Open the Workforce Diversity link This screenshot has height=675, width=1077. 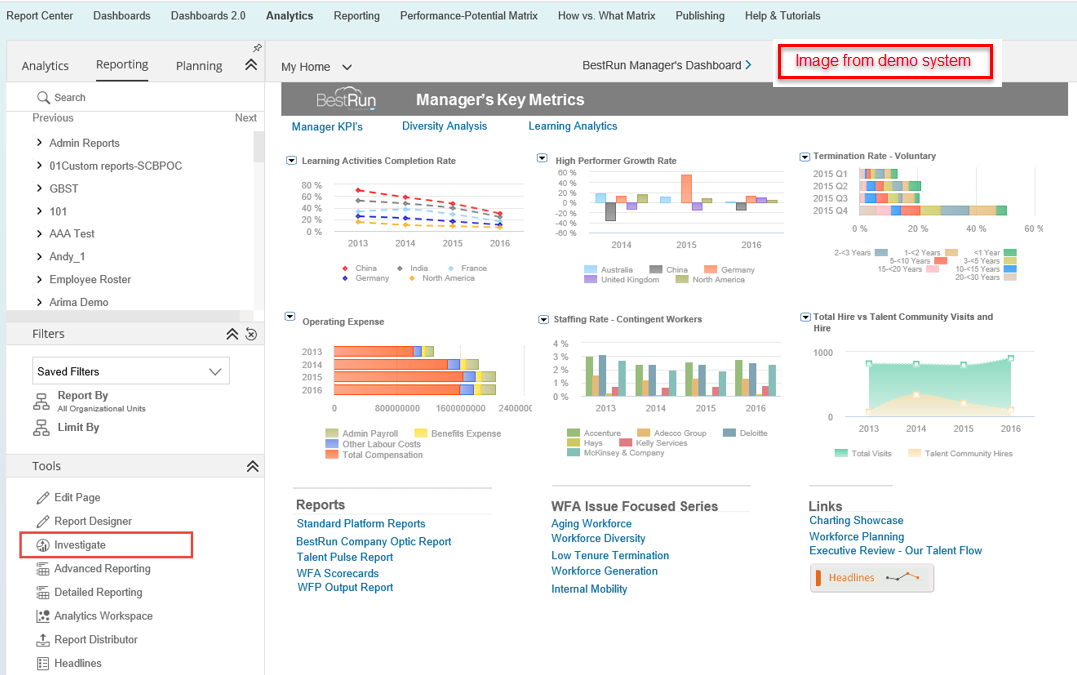598,539
